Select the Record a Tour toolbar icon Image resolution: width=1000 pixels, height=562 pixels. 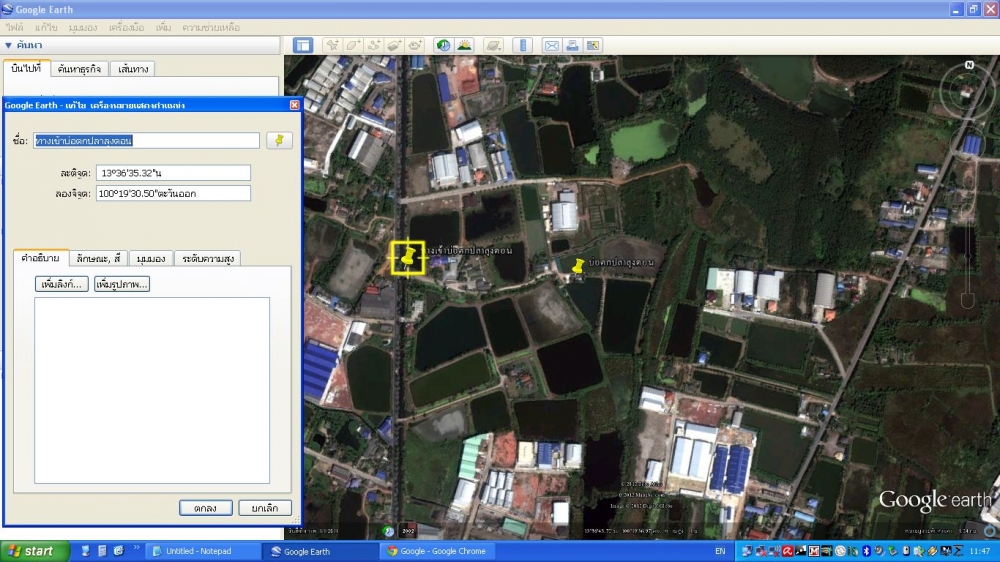click(415, 45)
